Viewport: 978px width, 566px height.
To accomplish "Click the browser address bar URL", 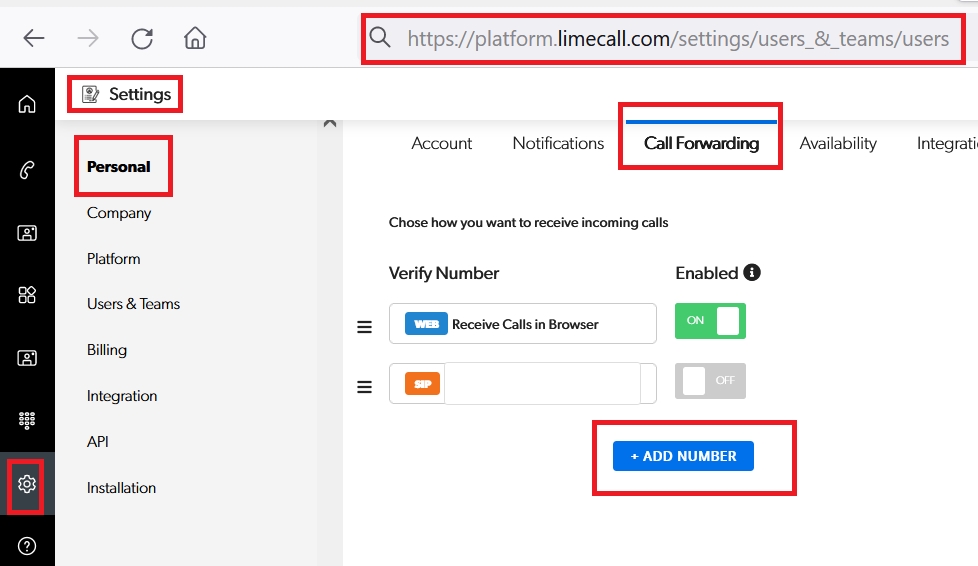I will pyautogui.click(x=677, y=39).
